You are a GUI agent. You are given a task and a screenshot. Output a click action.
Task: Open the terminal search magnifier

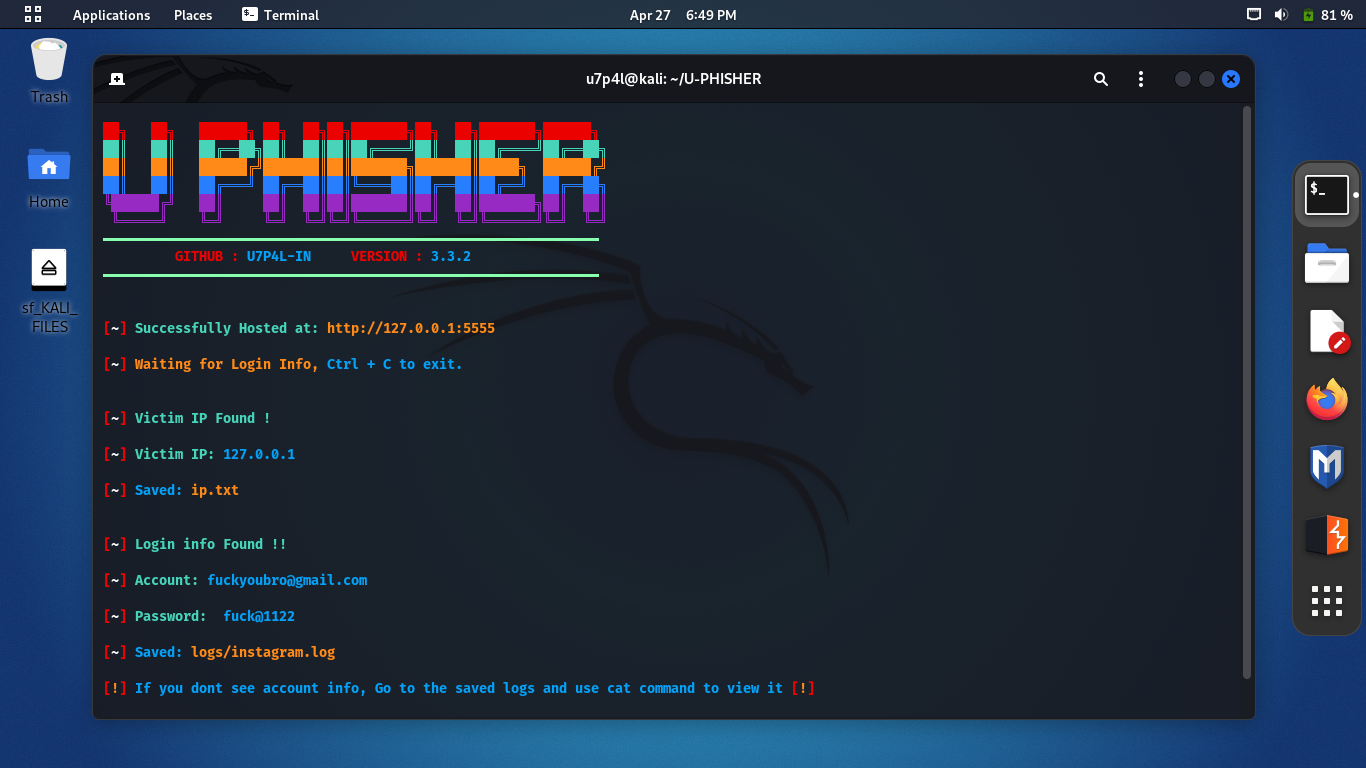(x=1101, y=79)
